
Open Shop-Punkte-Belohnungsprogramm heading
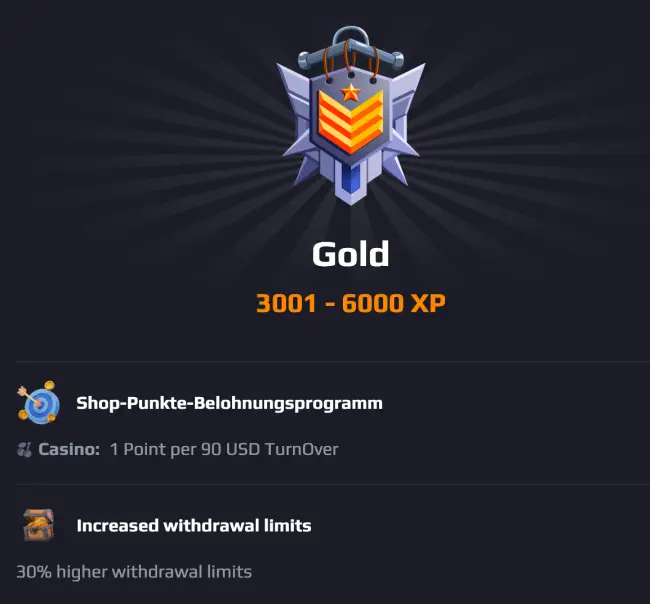229,403
